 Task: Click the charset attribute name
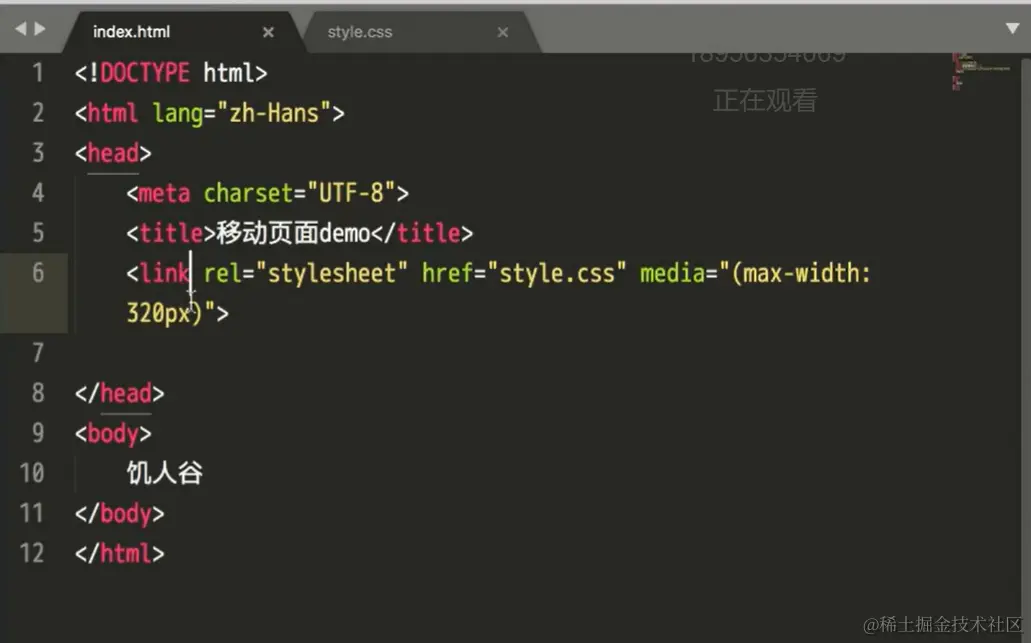point(248,193)
